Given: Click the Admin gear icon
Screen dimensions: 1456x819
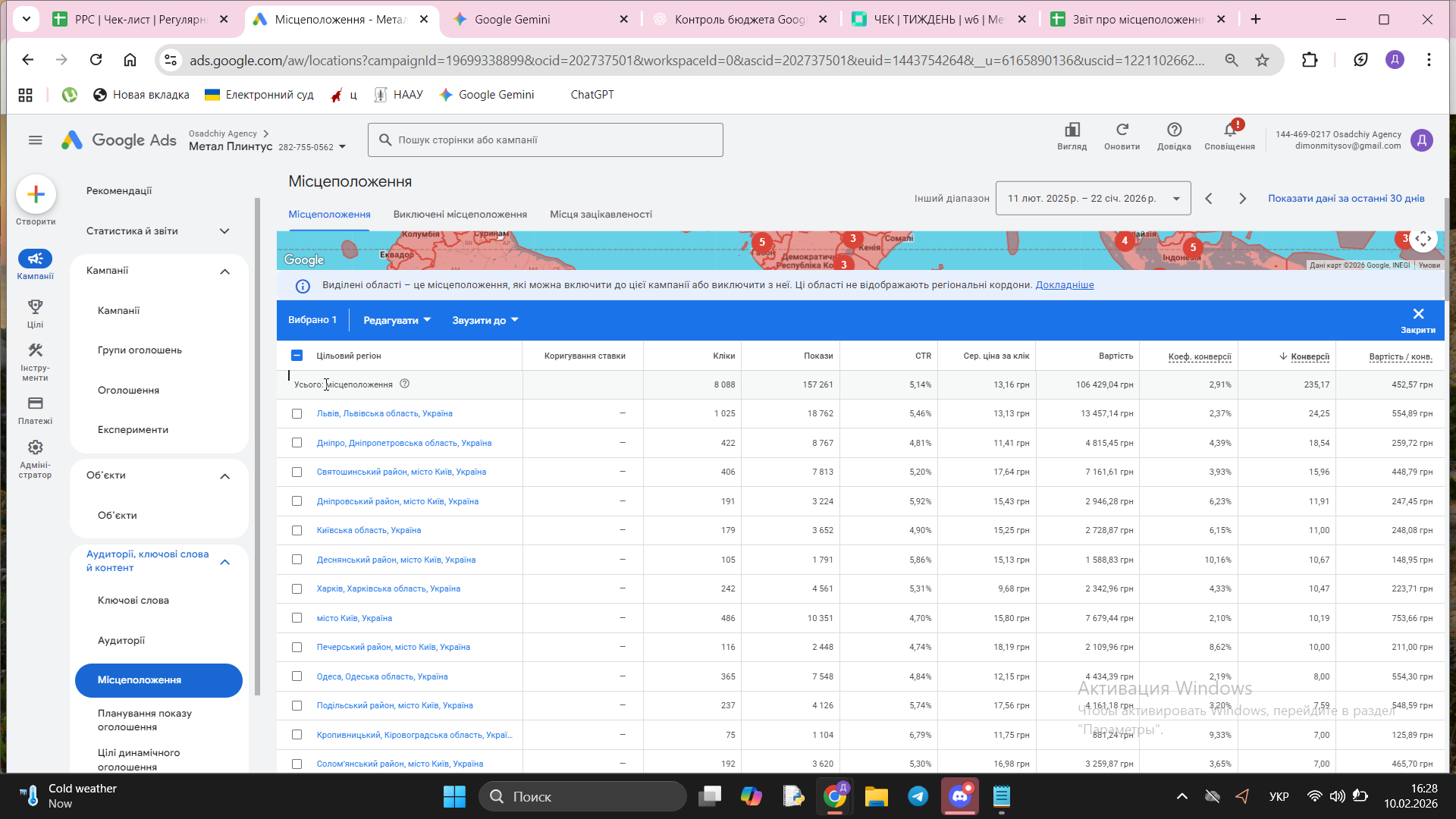Looking at the screenshot, I should [35, 447].
